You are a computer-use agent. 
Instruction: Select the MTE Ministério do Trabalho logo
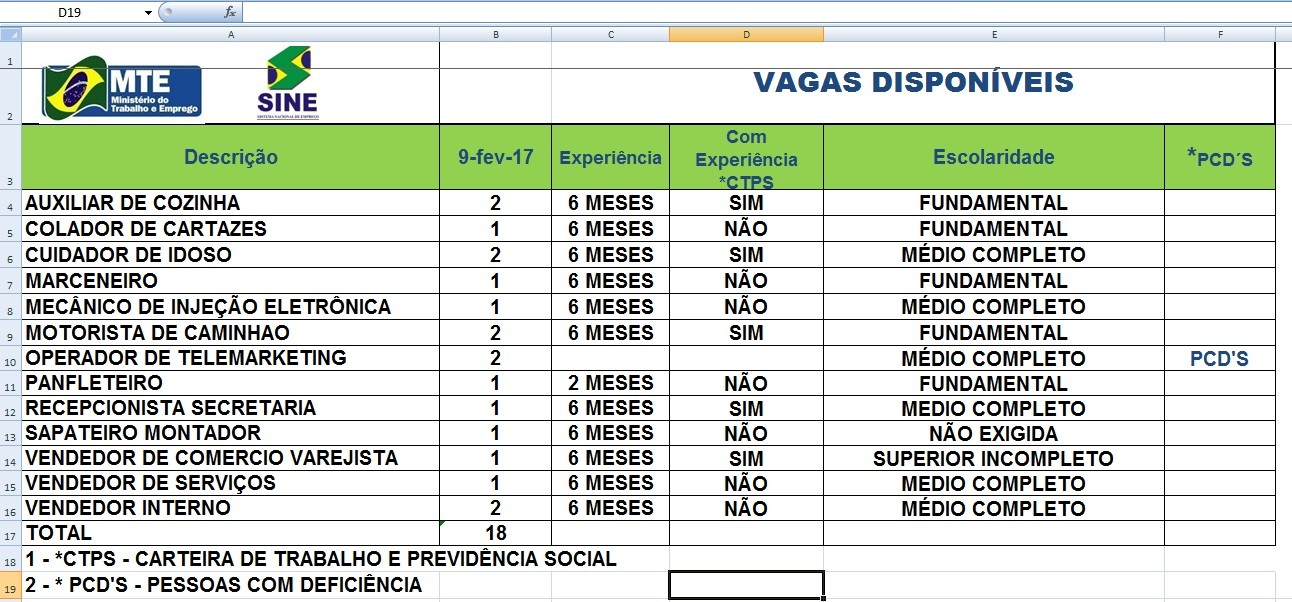[x=122, y=93]
